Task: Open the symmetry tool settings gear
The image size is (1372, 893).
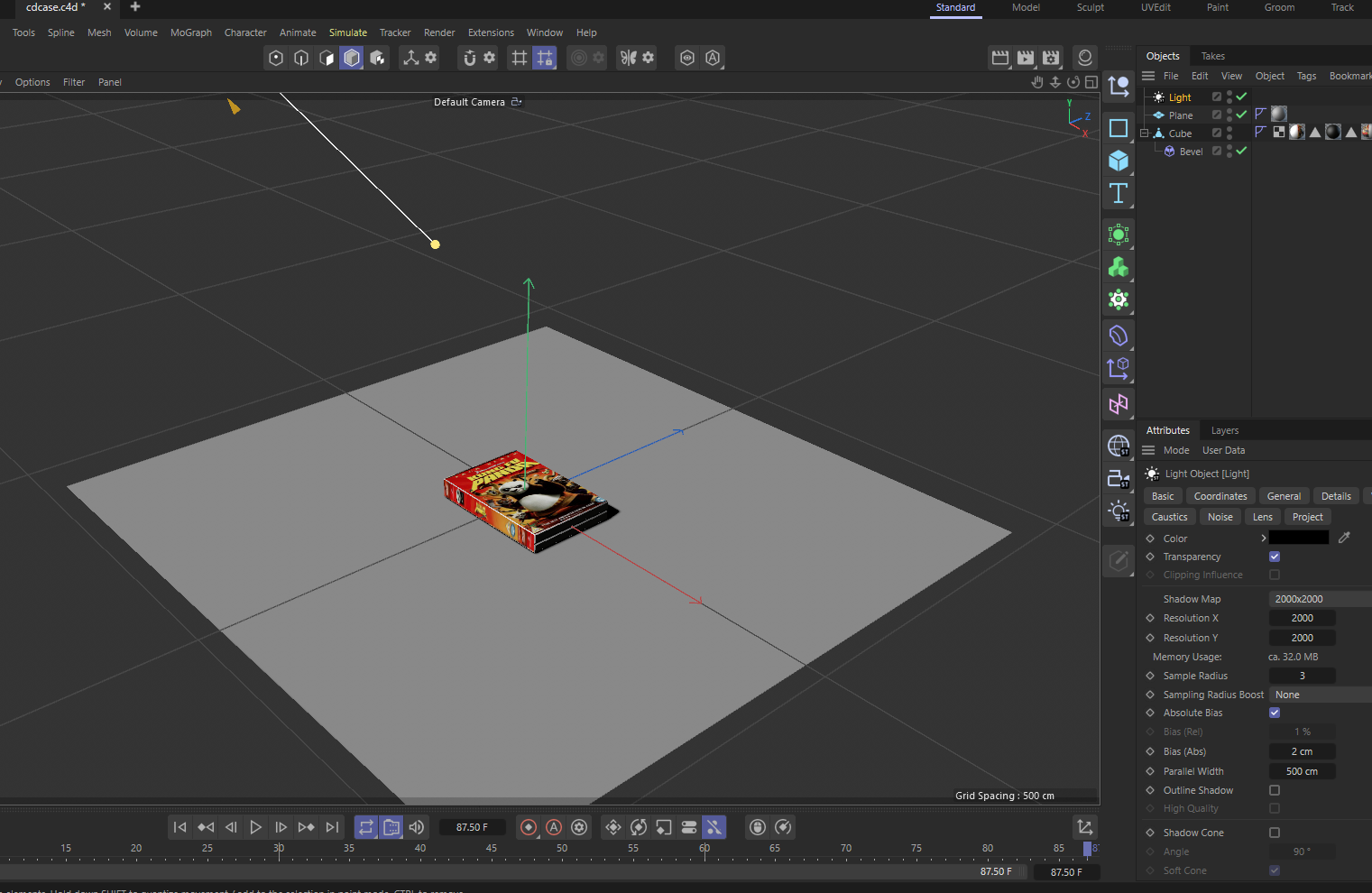Action: tap(647, 58)
